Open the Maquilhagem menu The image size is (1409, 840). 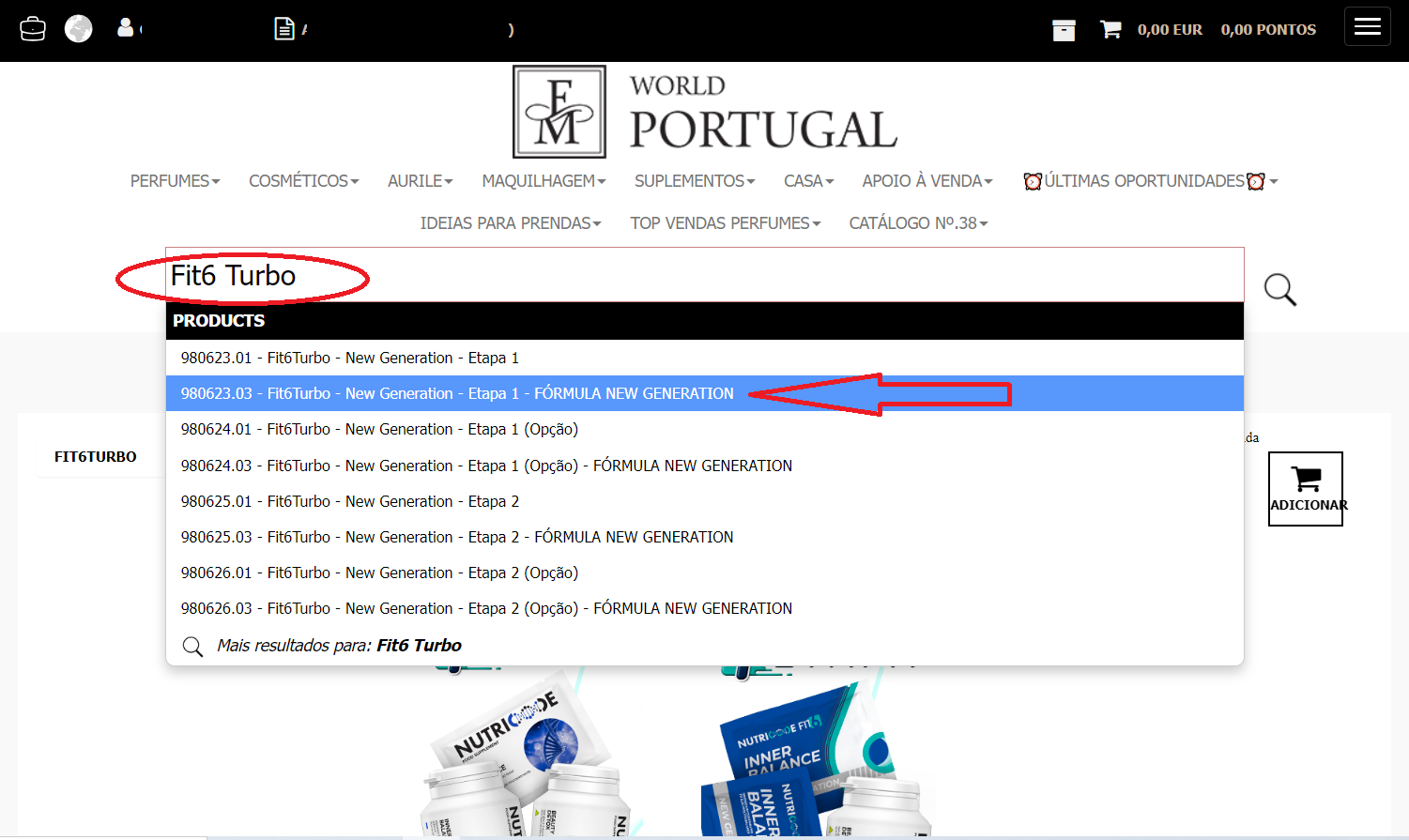click(x=544, y=181)
